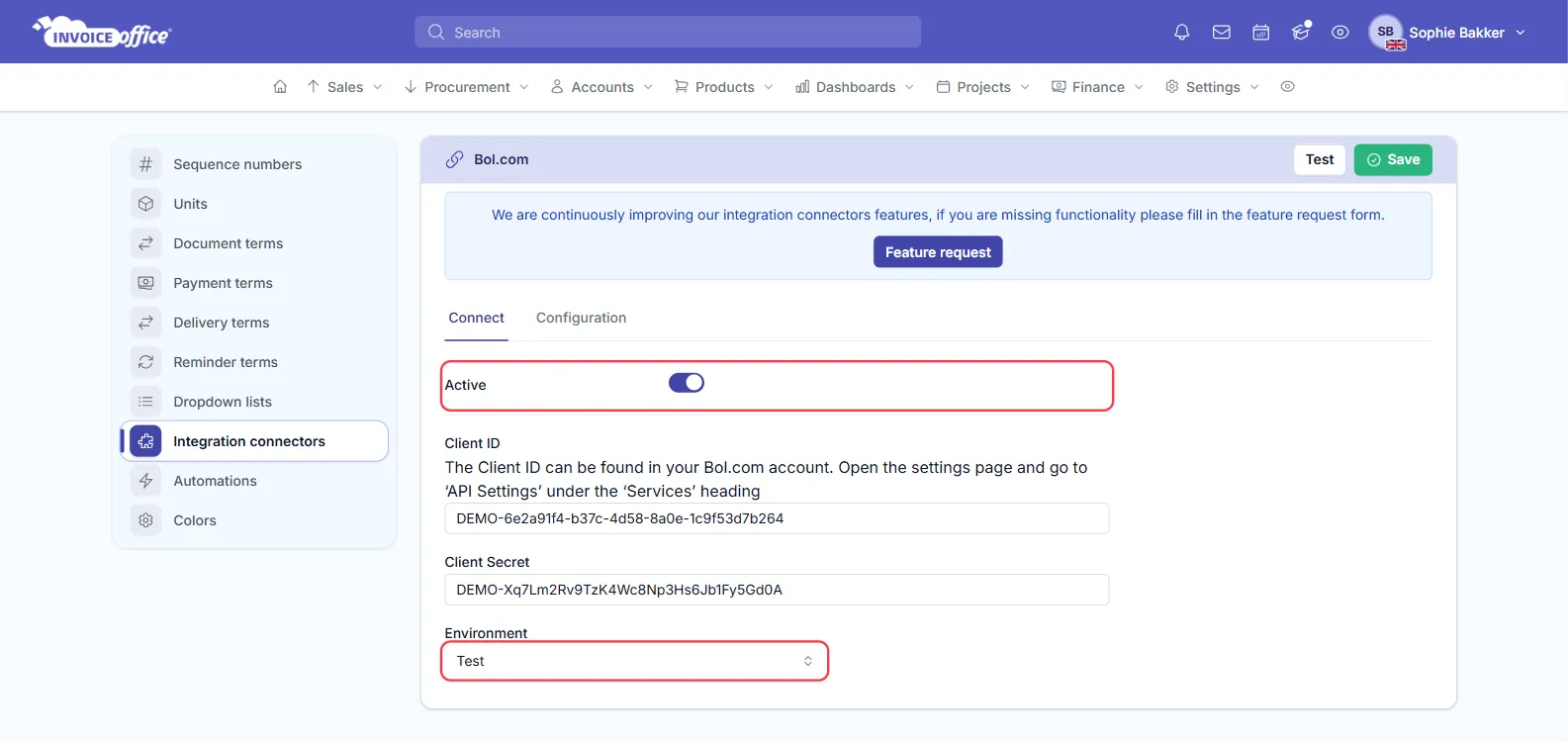Open the mail envelope icon

click(x=1222, y=33)
